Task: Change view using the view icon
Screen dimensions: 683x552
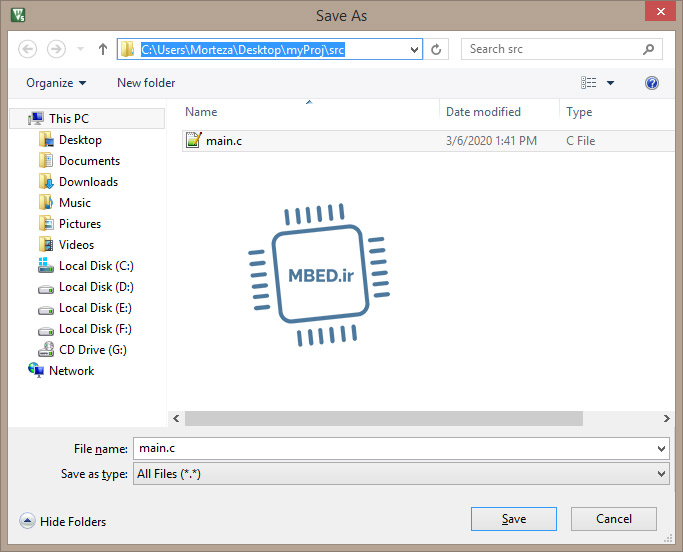Action: pos(588,82)
